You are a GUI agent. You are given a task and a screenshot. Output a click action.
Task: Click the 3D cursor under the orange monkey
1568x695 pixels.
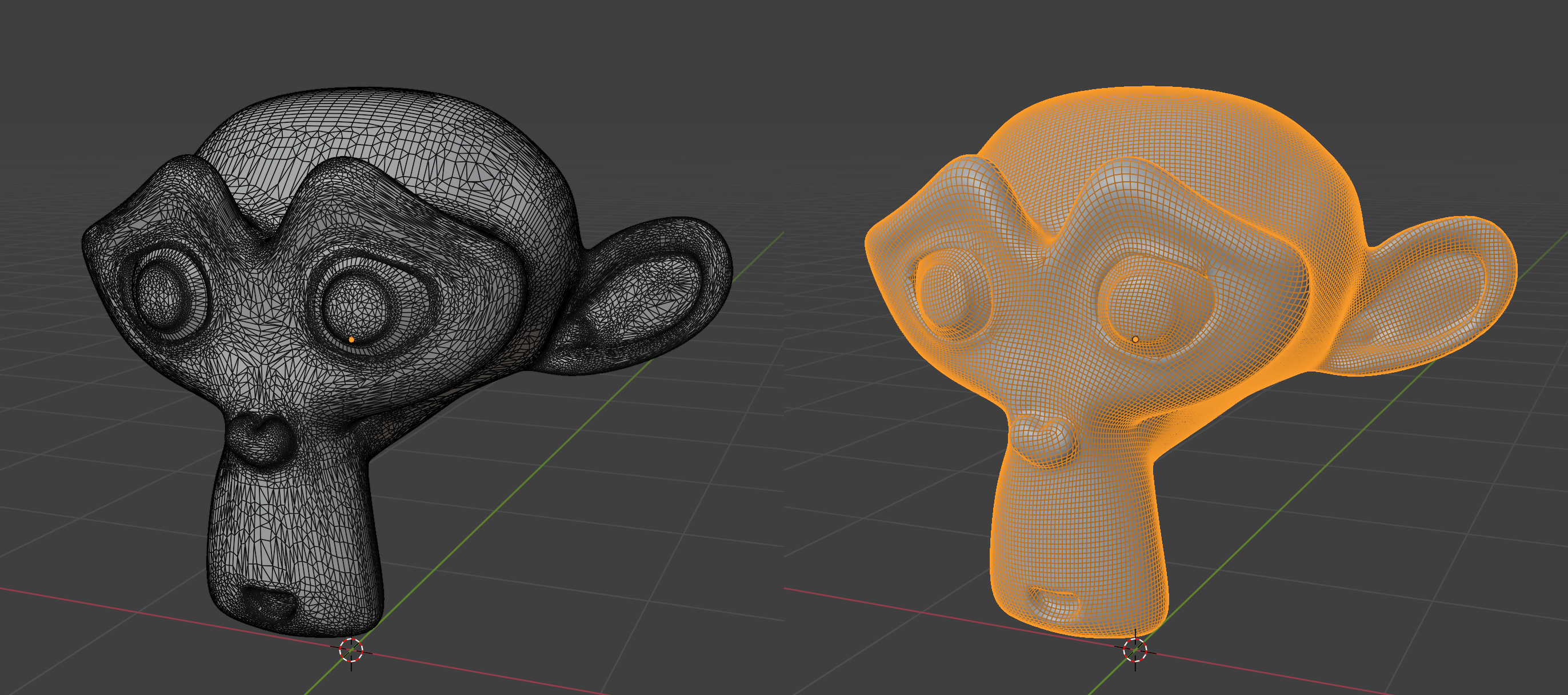click(1135, 650)
